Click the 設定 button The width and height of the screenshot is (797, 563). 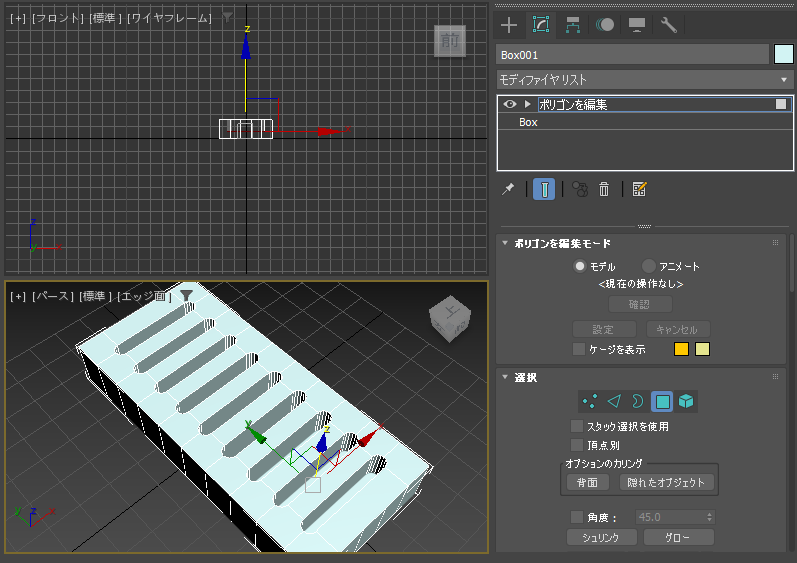(x=604, y=329)
